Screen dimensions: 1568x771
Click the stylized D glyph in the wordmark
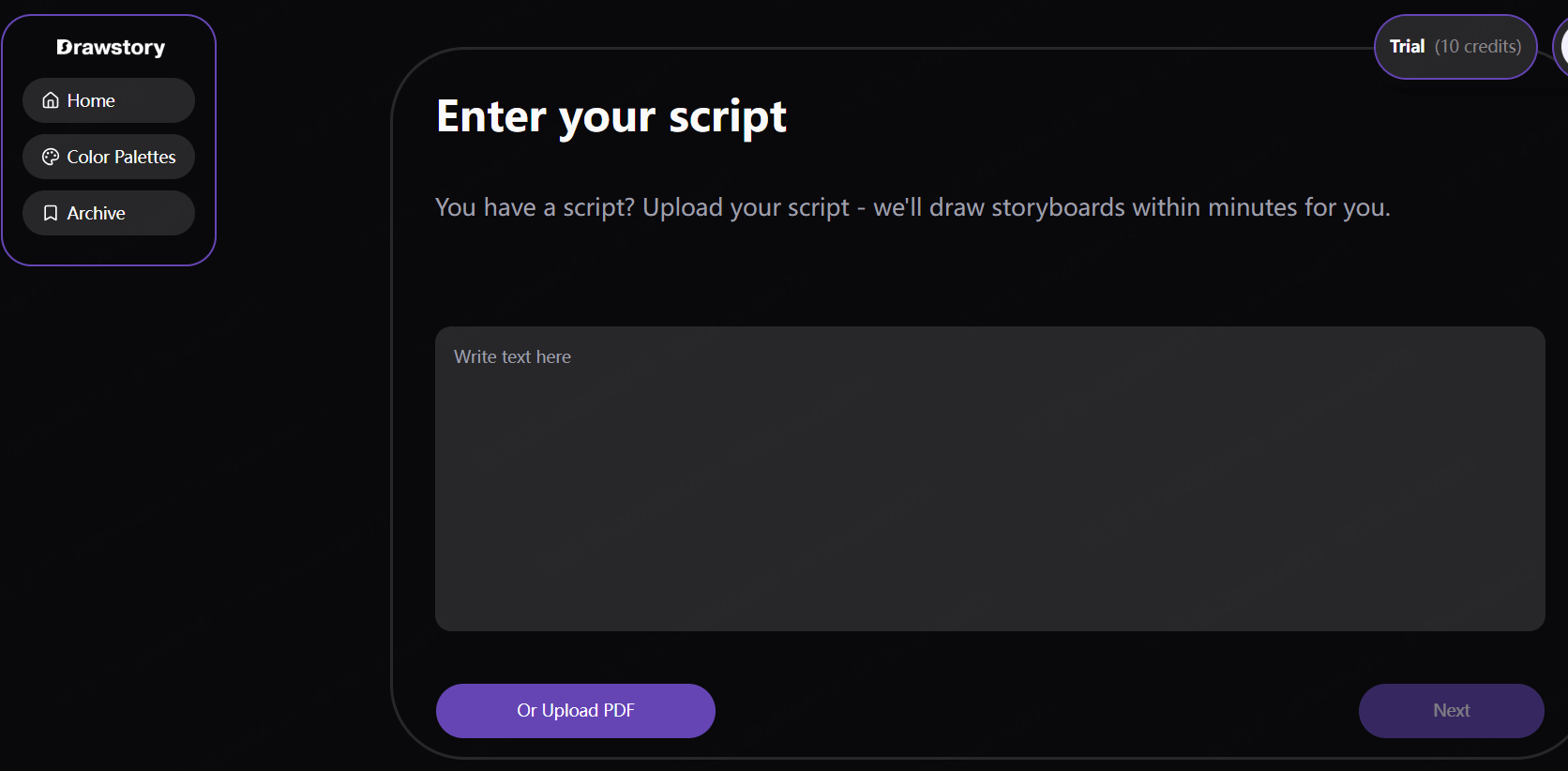[x=62, y=47]
